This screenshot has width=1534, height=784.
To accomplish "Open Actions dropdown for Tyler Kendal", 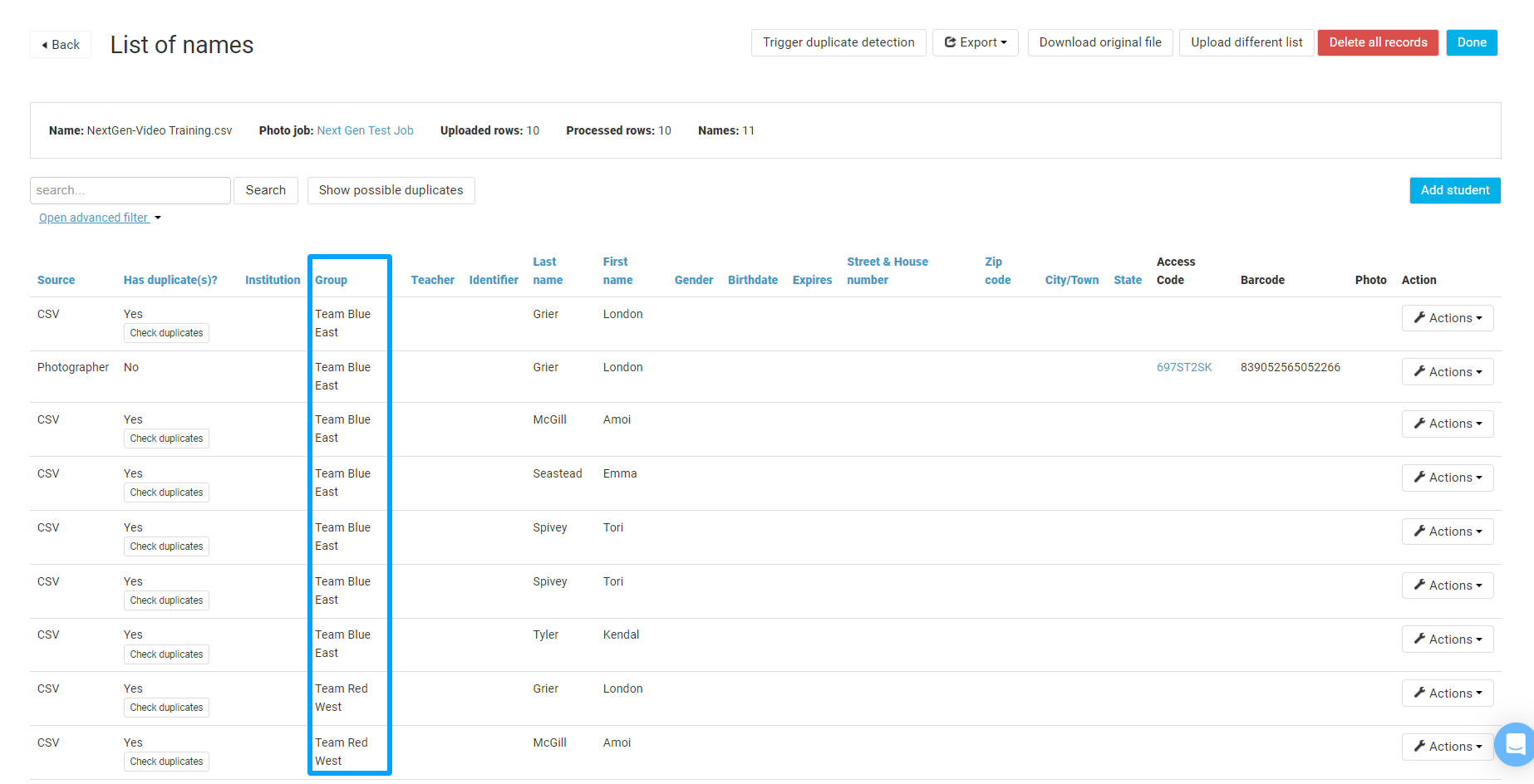I will click(x=1448, y=639).
